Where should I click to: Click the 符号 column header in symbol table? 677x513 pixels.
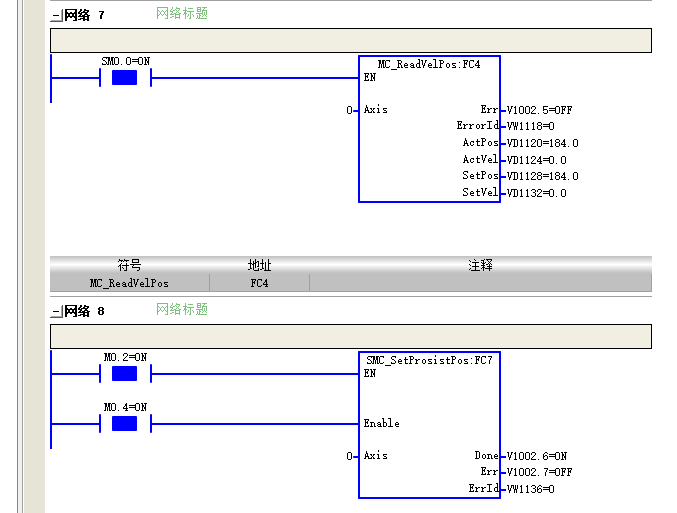pyautogui.click(x=130, y=265)
